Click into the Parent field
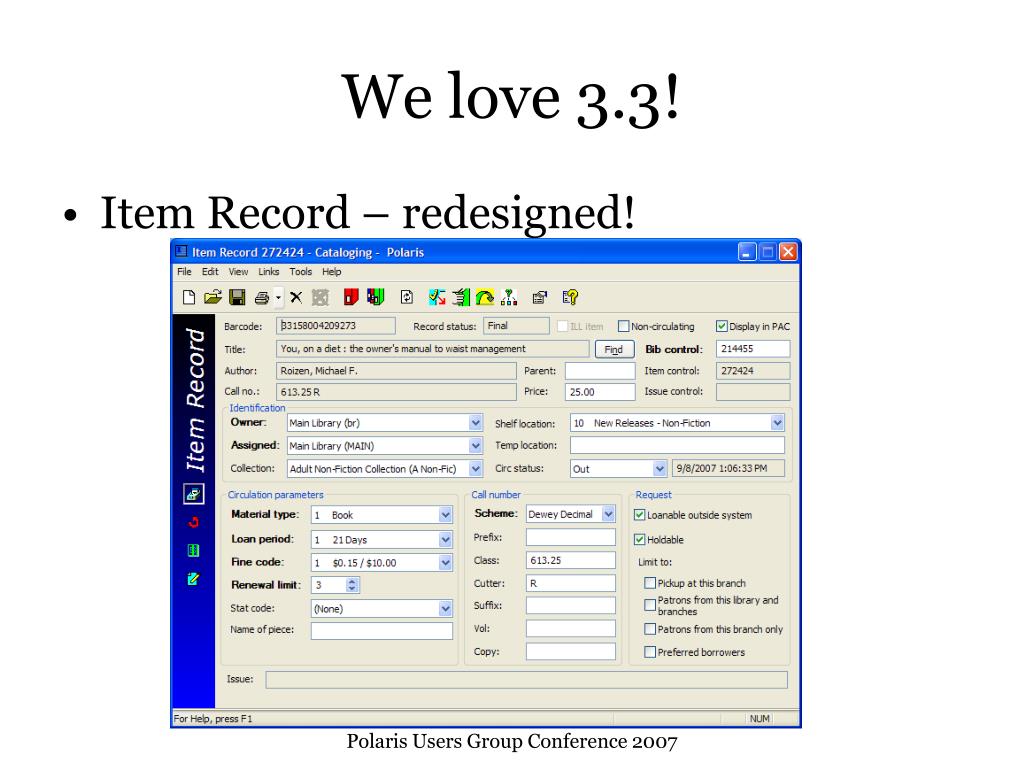The image size is (1024, 768). point(600,371)
